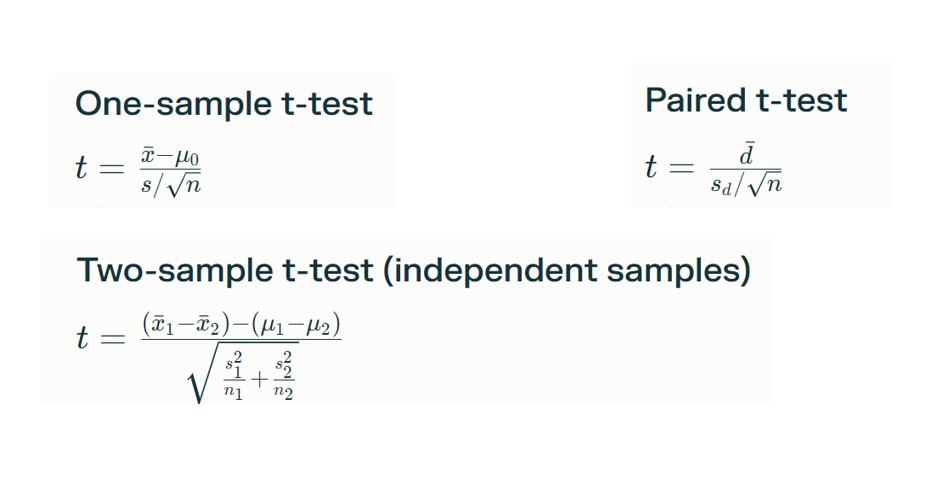947x482 pixels.
Task: Click the (x̄1−x̄2) term in numerator
Action: [184, 326]
